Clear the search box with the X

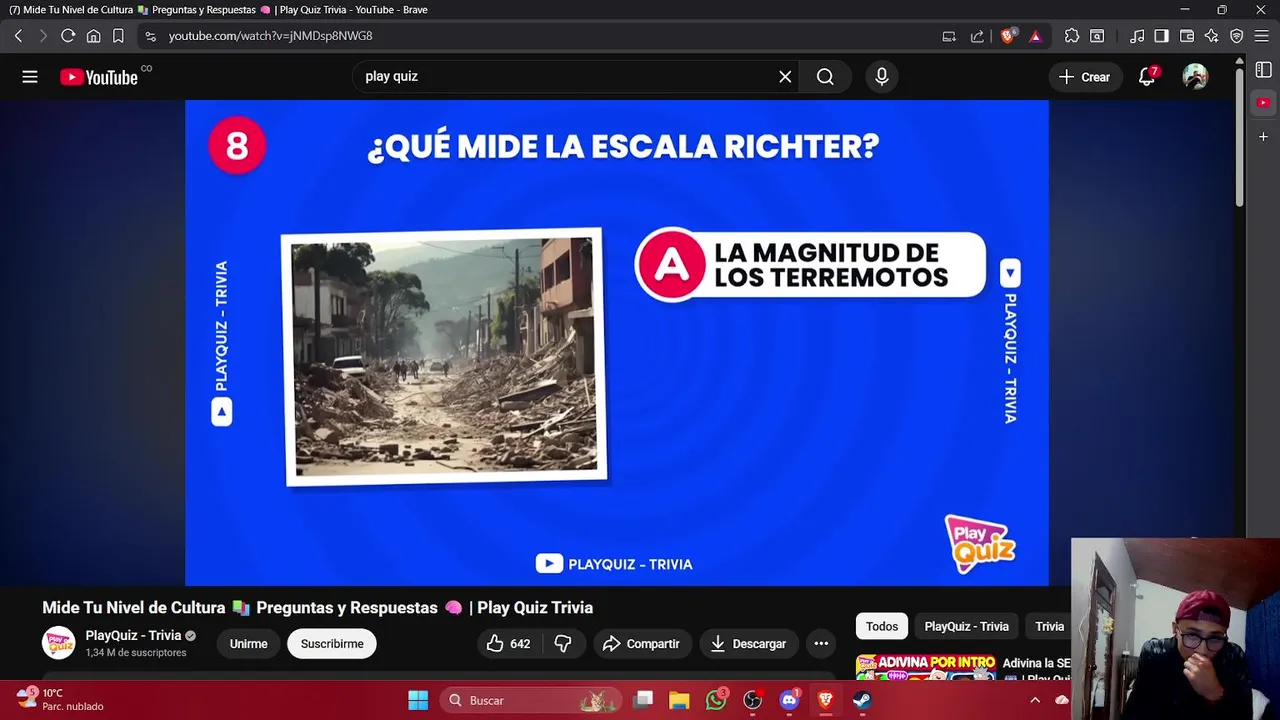[785, 77]
